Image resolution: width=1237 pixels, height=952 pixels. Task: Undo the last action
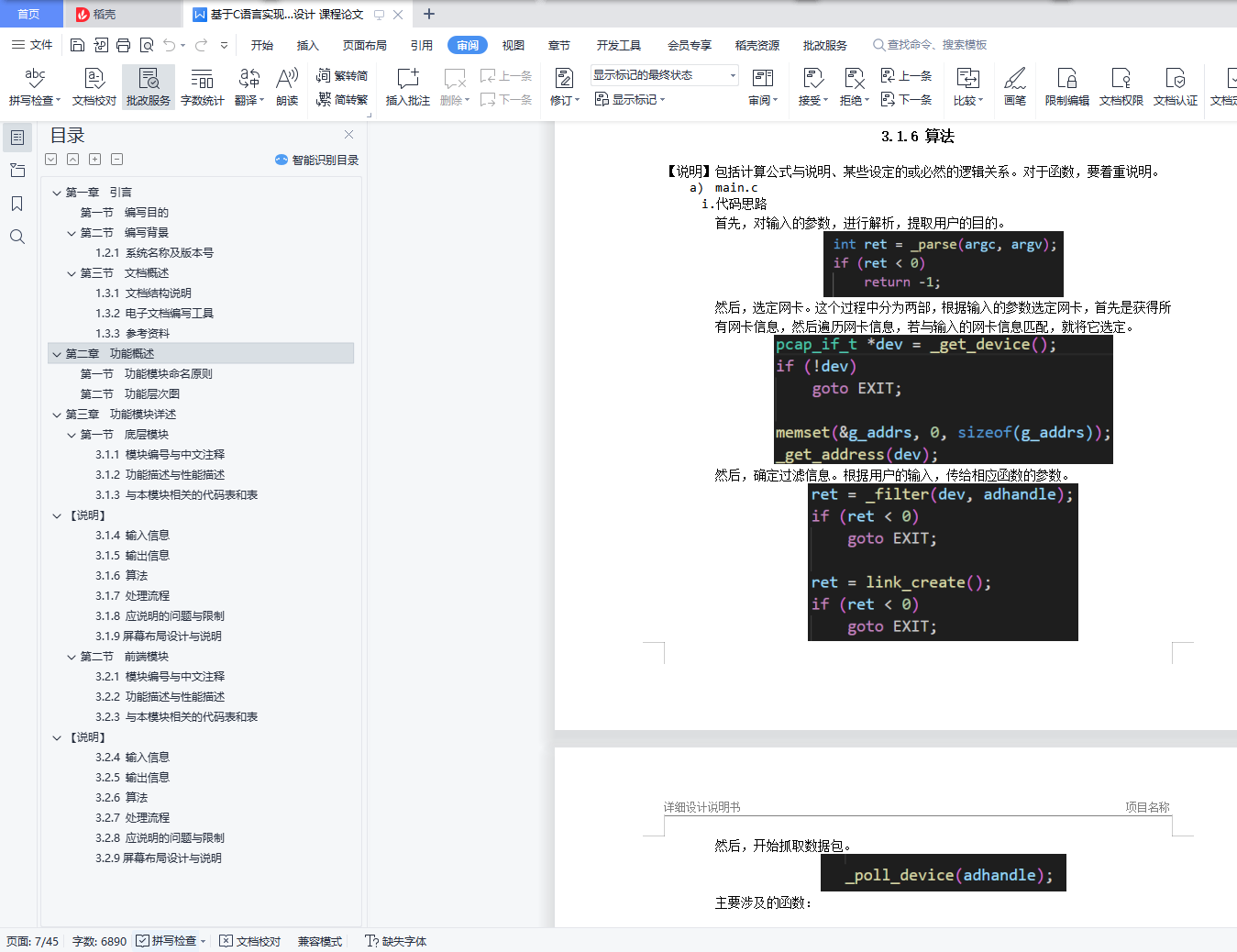[x=169, y=45]
